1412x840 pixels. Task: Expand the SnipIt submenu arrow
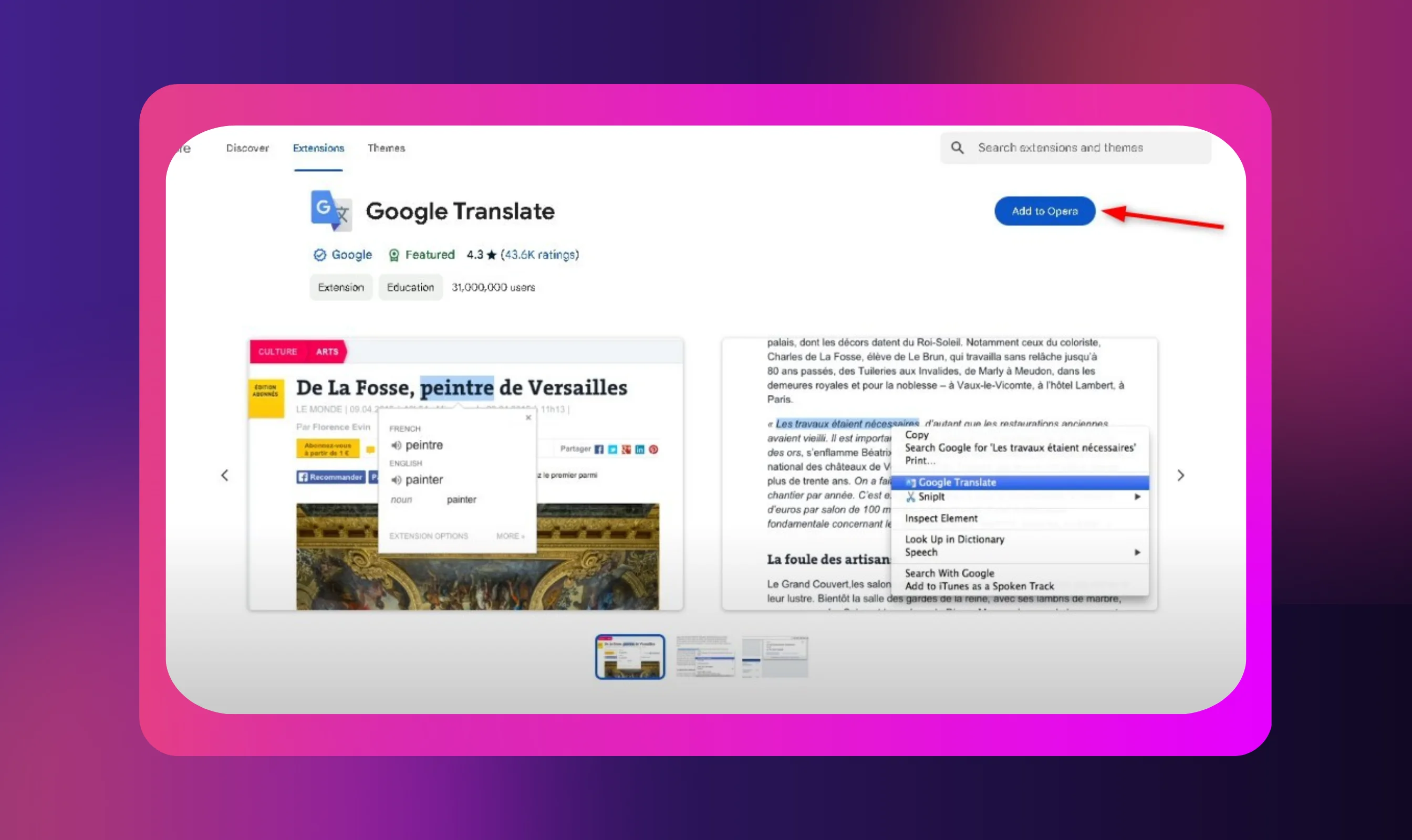pyautogui.click(x=1138, y=497)
